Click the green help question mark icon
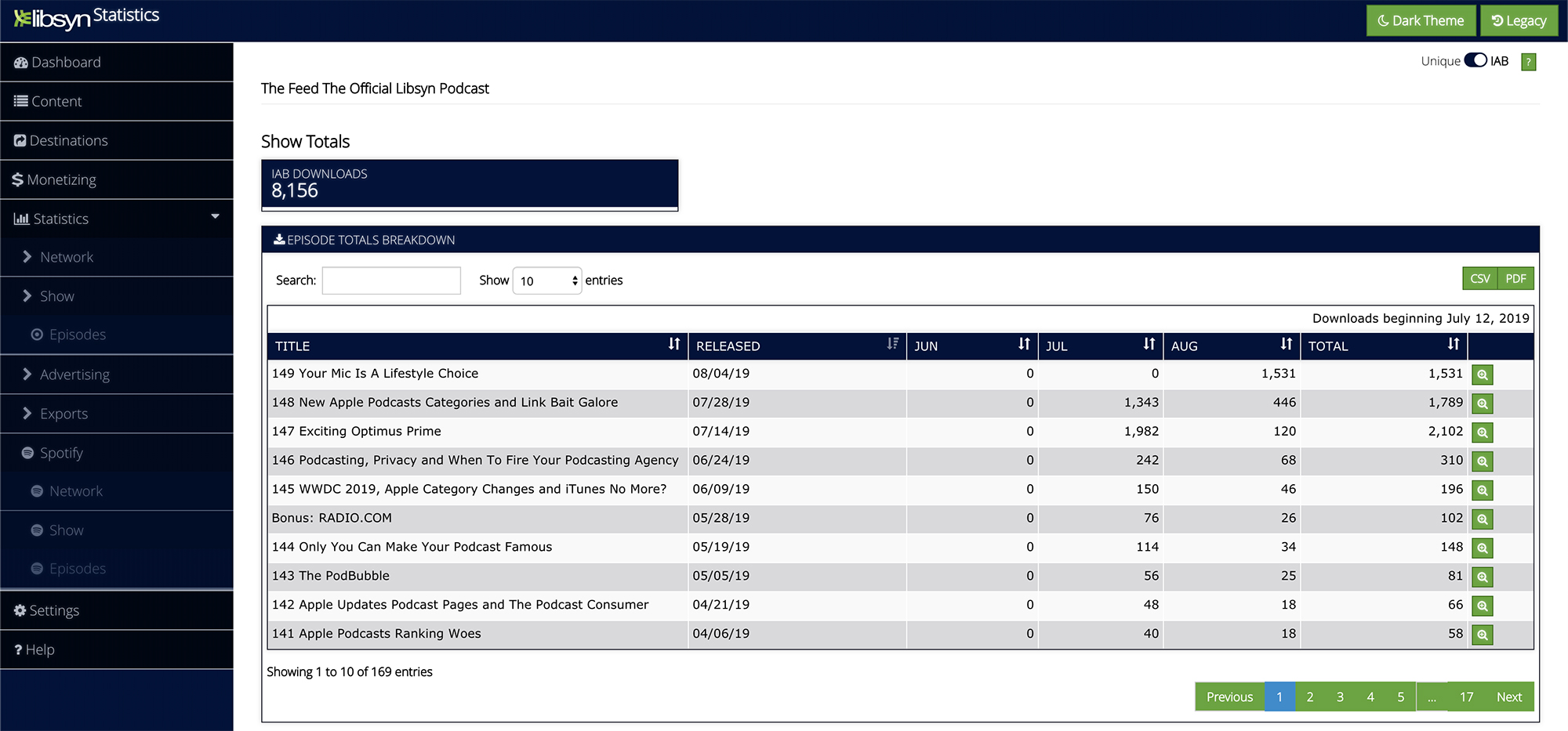This screenshot has width=1568, height=731. tap(1528, 62)
